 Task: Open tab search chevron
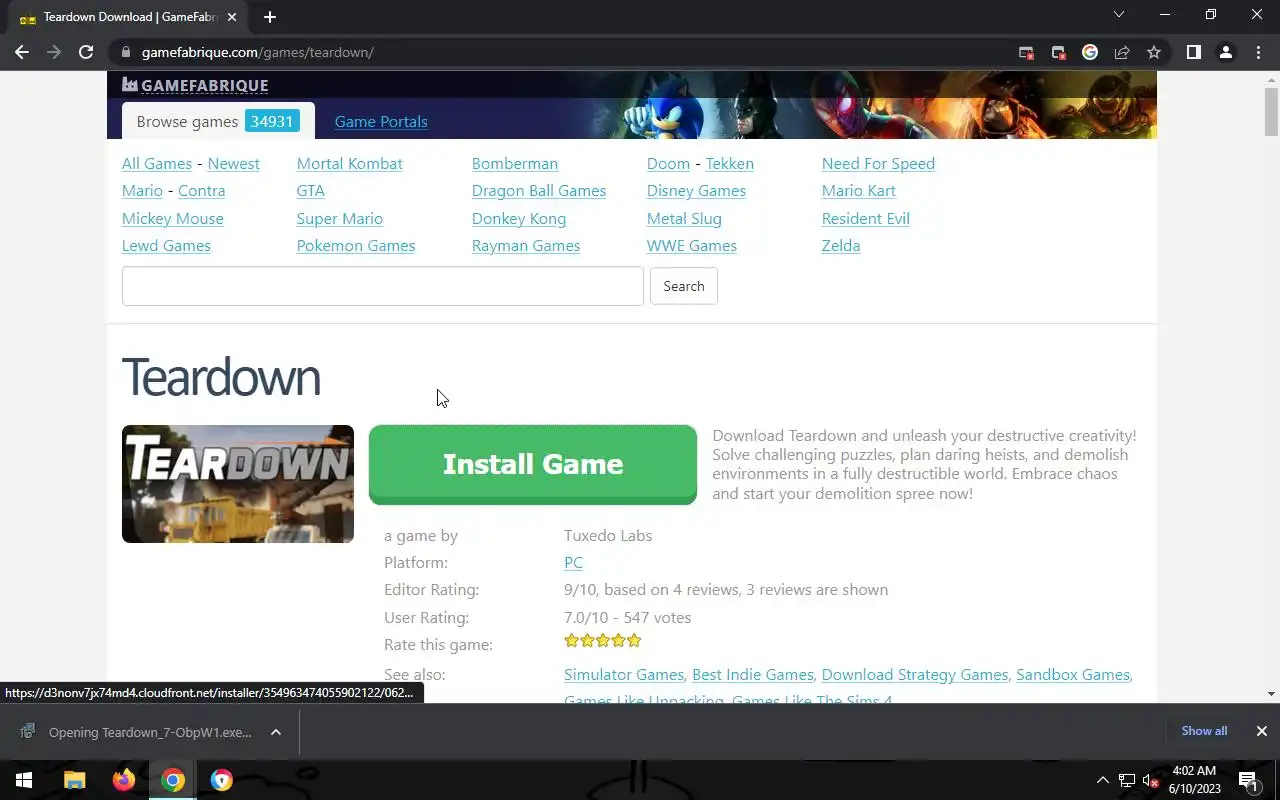1119,15
